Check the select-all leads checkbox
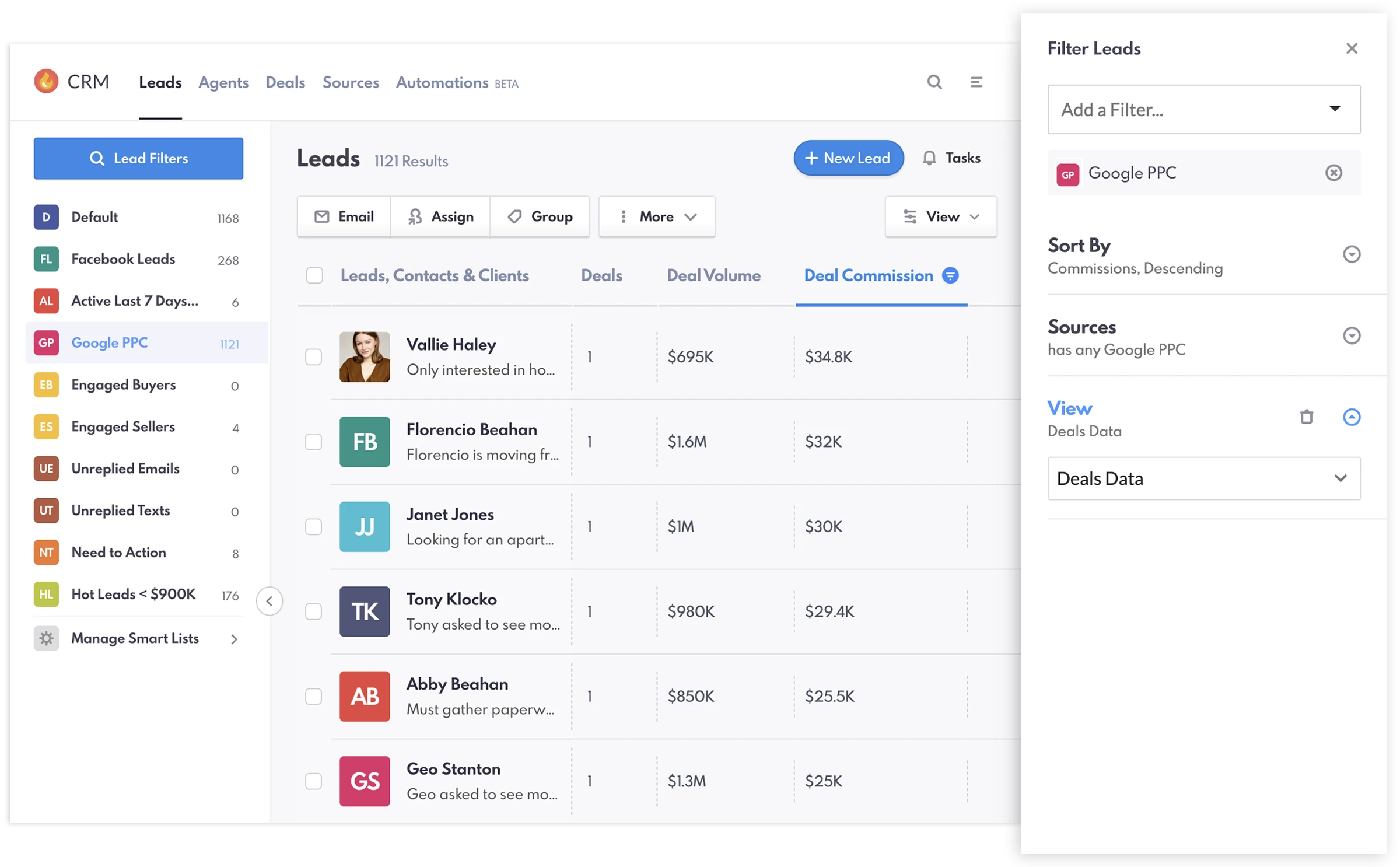This screenshot has width=1400, height=867. coord(314,275)
